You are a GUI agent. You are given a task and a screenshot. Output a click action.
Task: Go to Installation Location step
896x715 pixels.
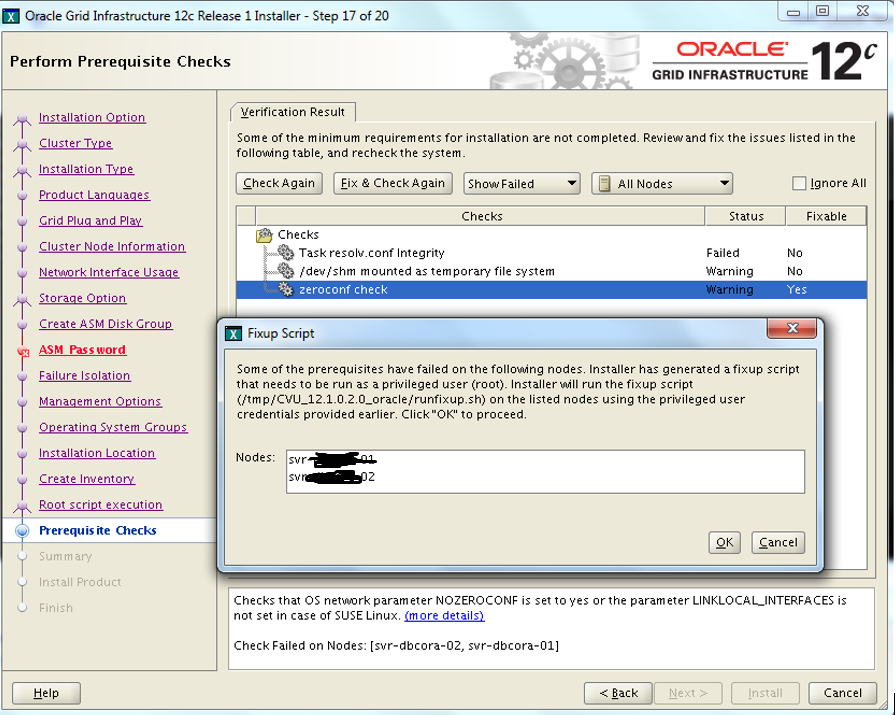pyautogui.click(x=97, y=453)
